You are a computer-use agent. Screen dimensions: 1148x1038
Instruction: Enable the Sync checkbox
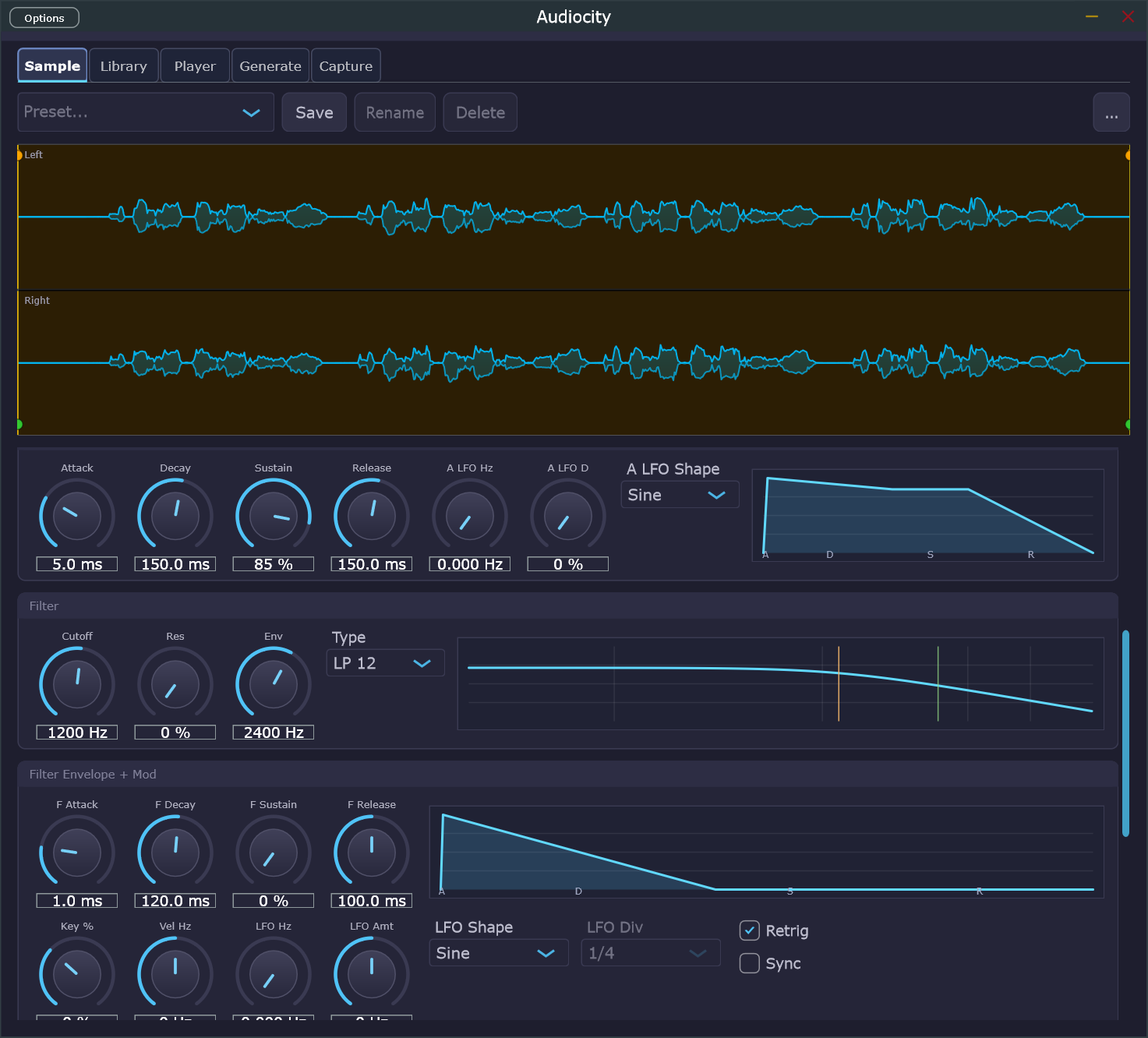tap(749, 963)
